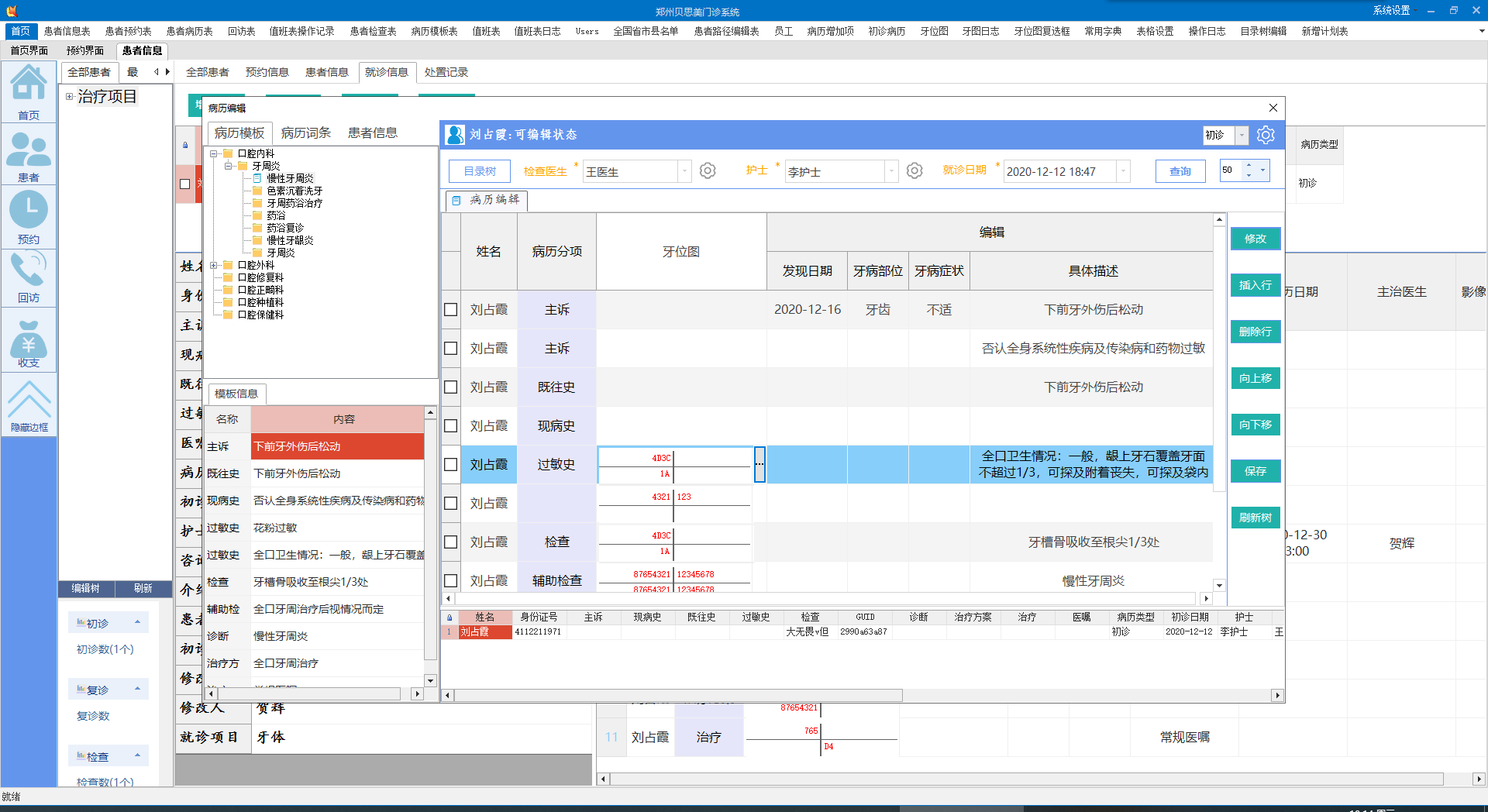Click the gear icon beside 护士 field
Screen dimensions: 1488x812
[914, 170]
